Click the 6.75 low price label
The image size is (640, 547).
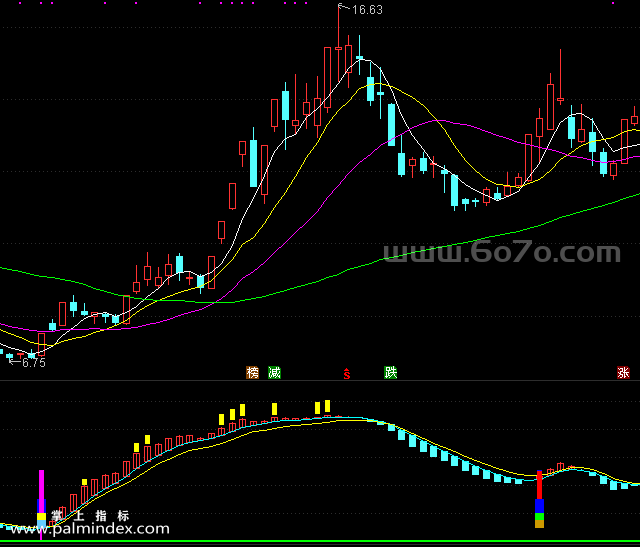[x=33, y=362]
